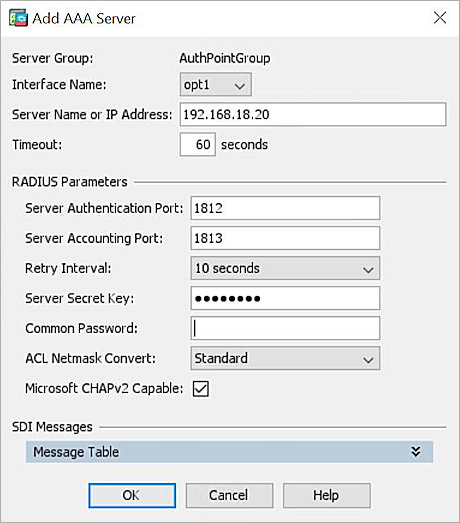The image size is (460, 523).
Task: Click the Server Accounting Port field
Action: point(285,238)
